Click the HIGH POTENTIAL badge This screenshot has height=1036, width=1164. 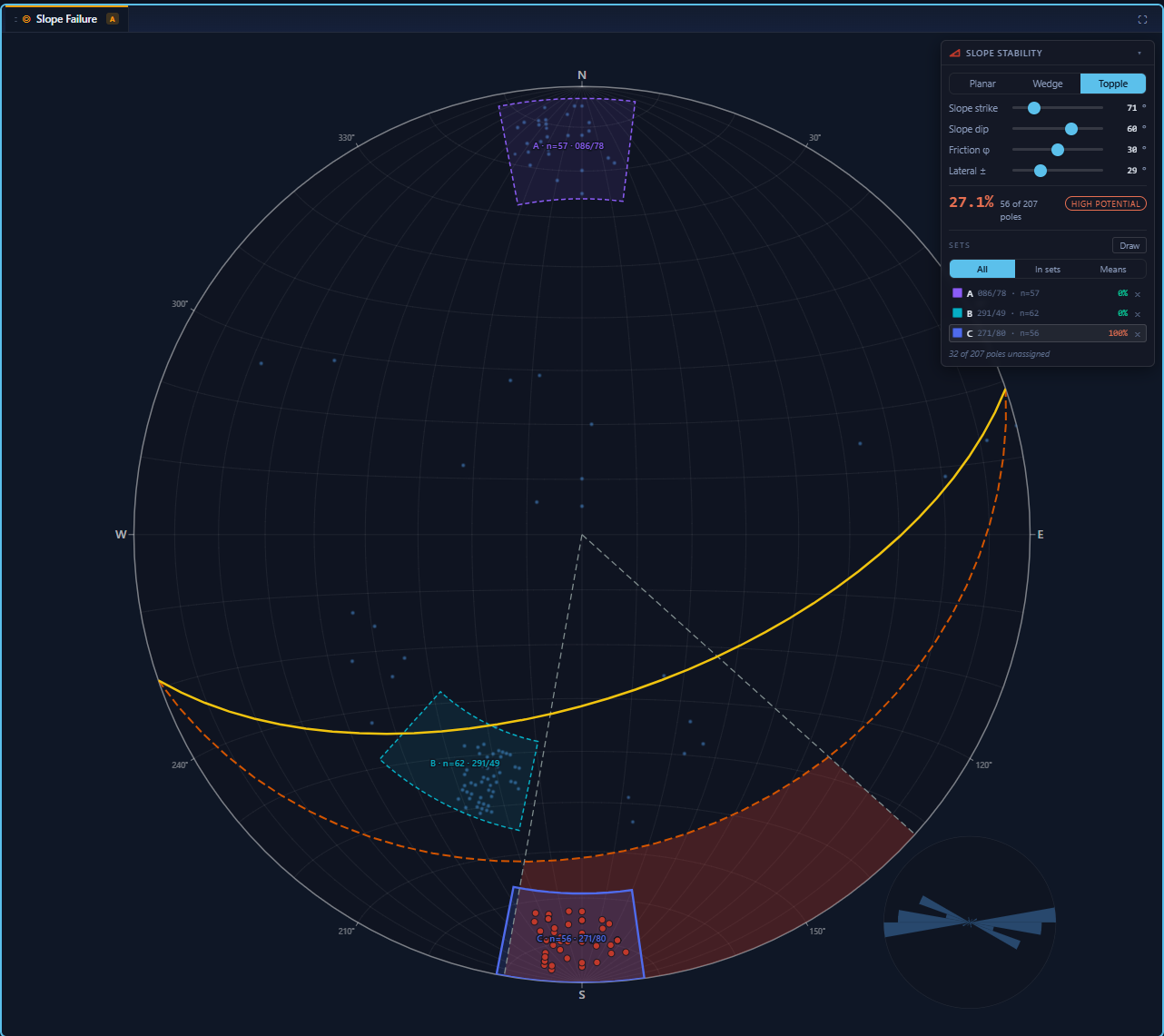click(x=1106, y=203)
